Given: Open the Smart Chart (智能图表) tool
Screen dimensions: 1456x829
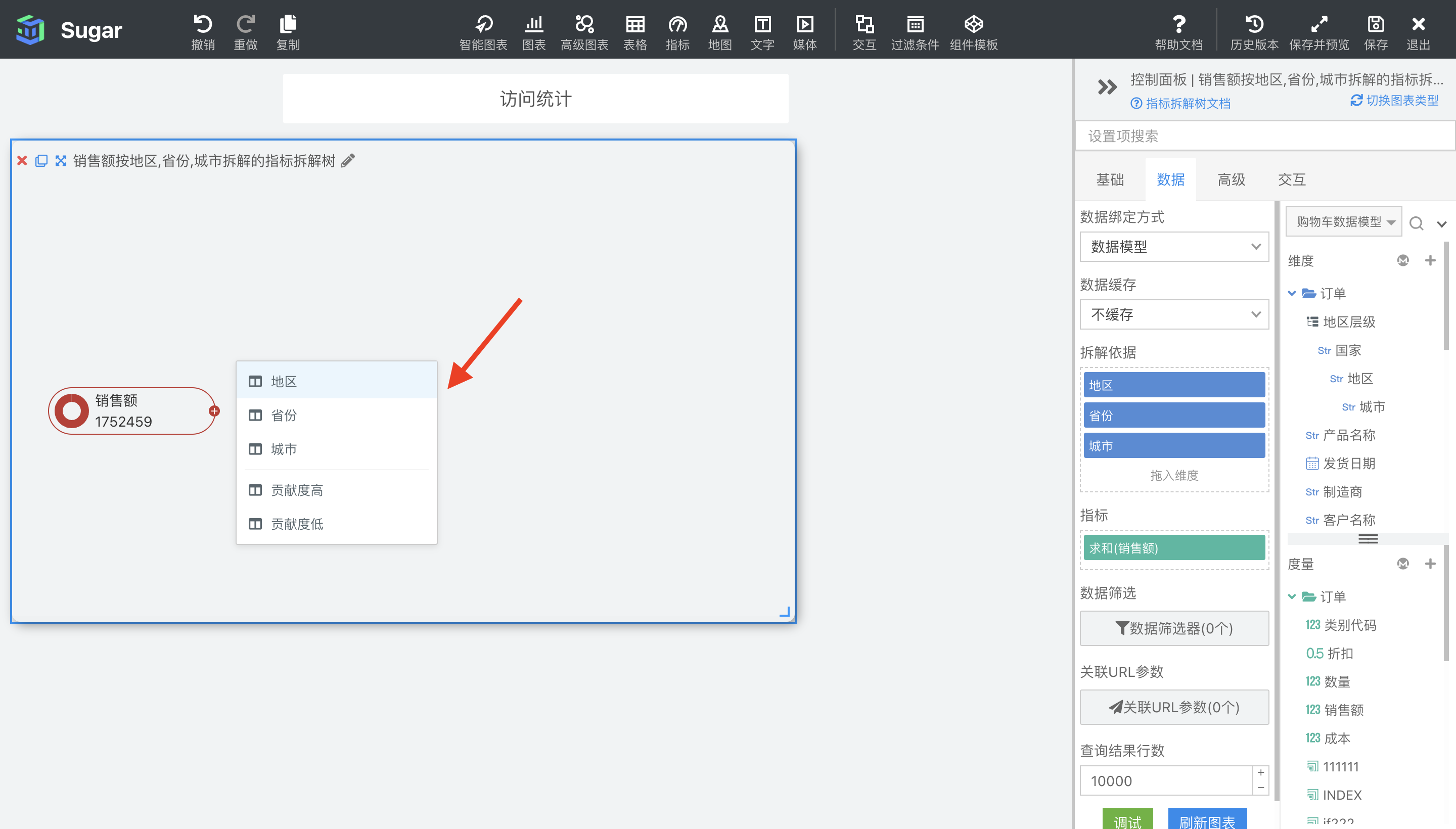Looking at the screenshot, I should coord(483,32).
